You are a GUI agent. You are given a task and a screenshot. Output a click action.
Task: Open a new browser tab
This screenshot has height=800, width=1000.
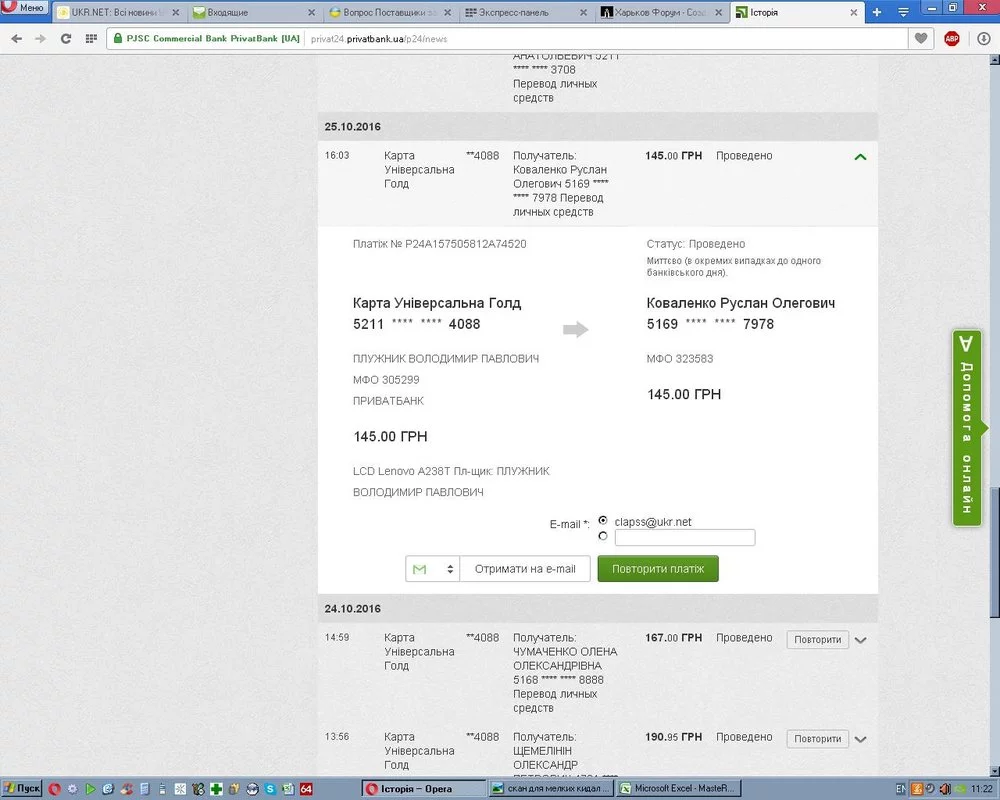(877, 12)
